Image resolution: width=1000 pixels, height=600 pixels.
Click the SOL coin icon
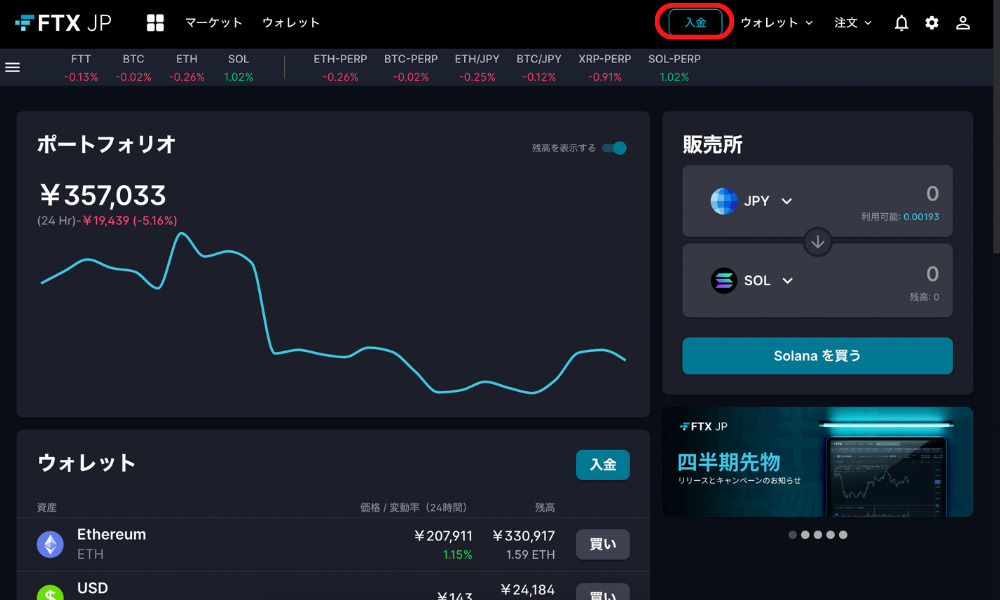tap(724, 281)
